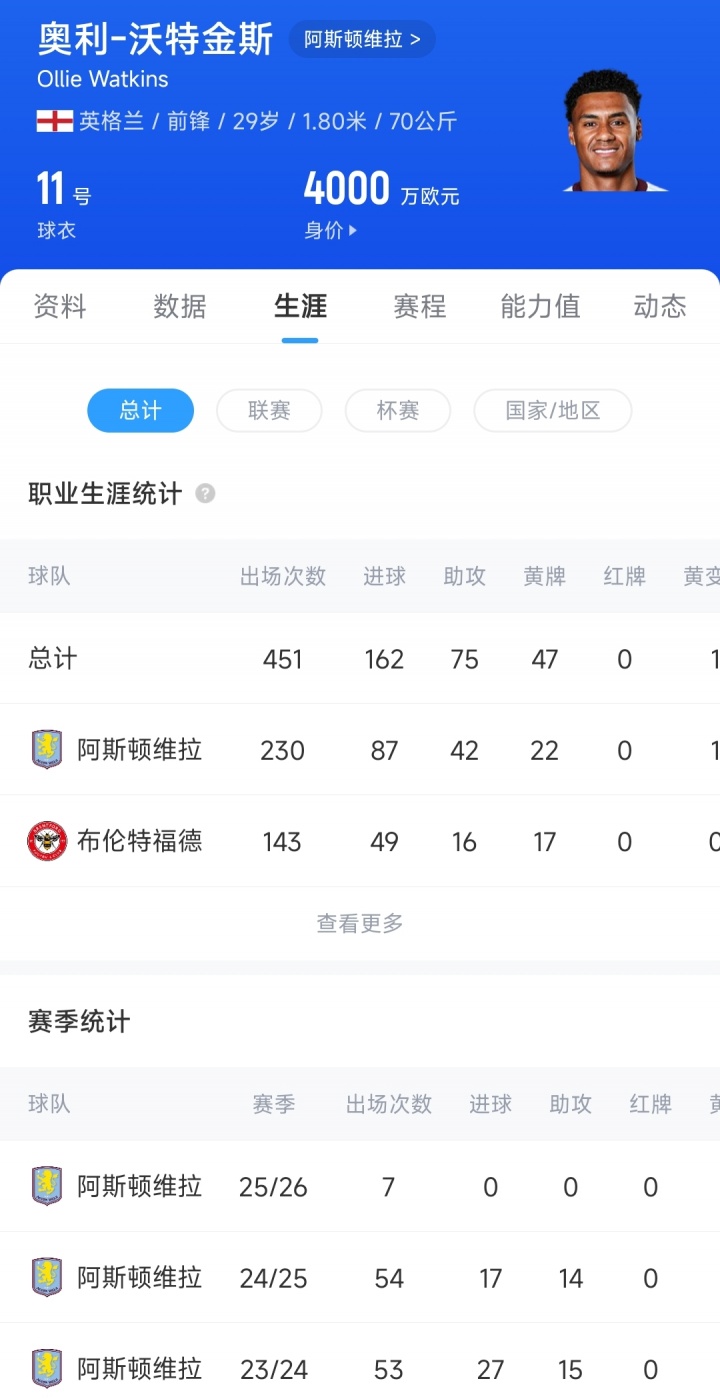Open the 能力值 tab
This screenshot has width=720, height=1399.
point(539,307)
